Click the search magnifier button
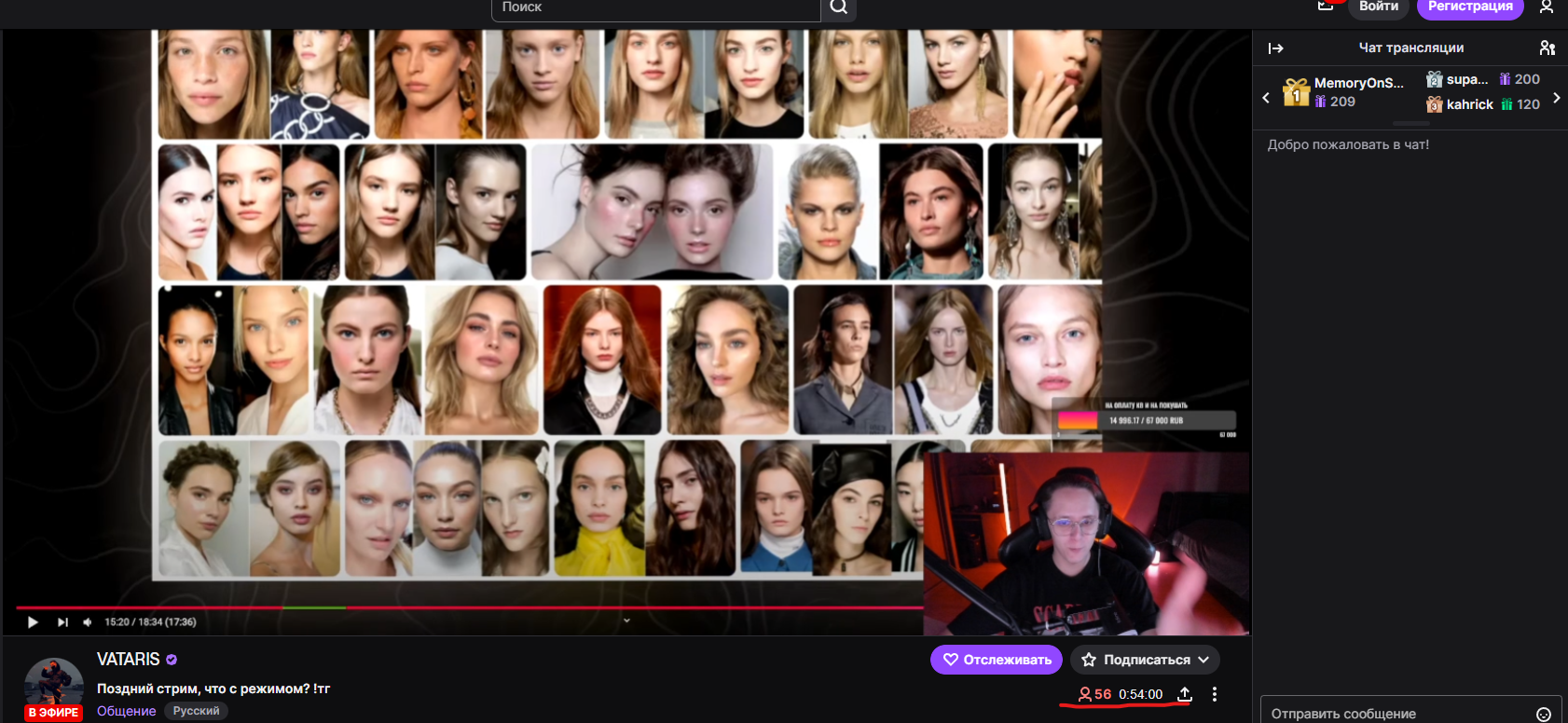This screenshot has width=1568, height=723. pyautogui.click(x=838, y=7)
